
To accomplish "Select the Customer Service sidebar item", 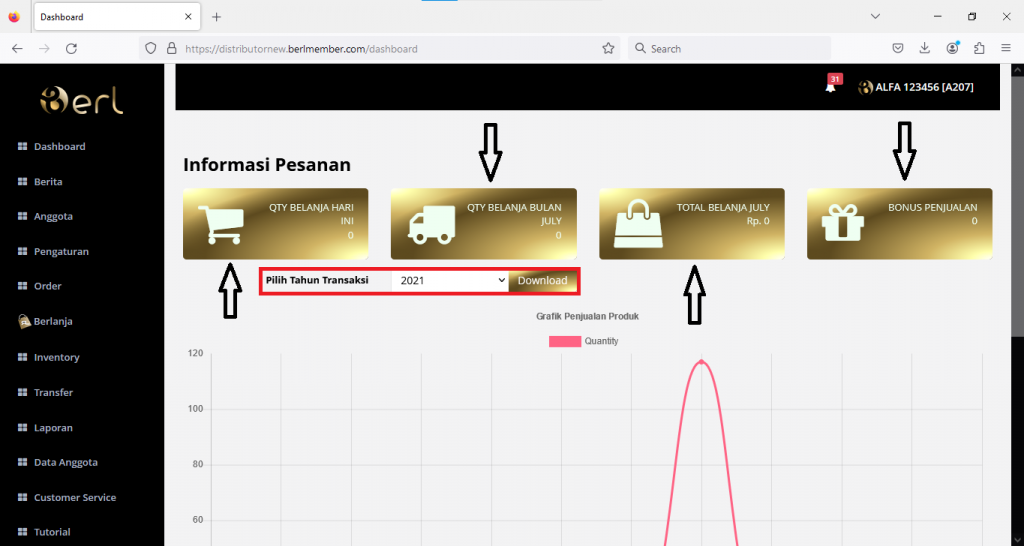I will click(74, 498).
